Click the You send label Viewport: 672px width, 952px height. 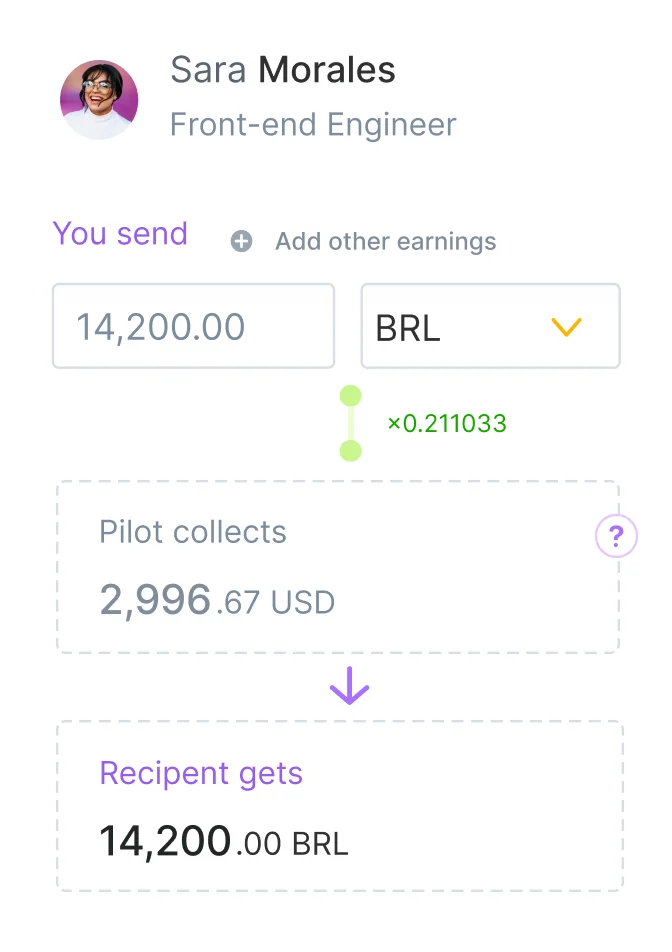120,233
